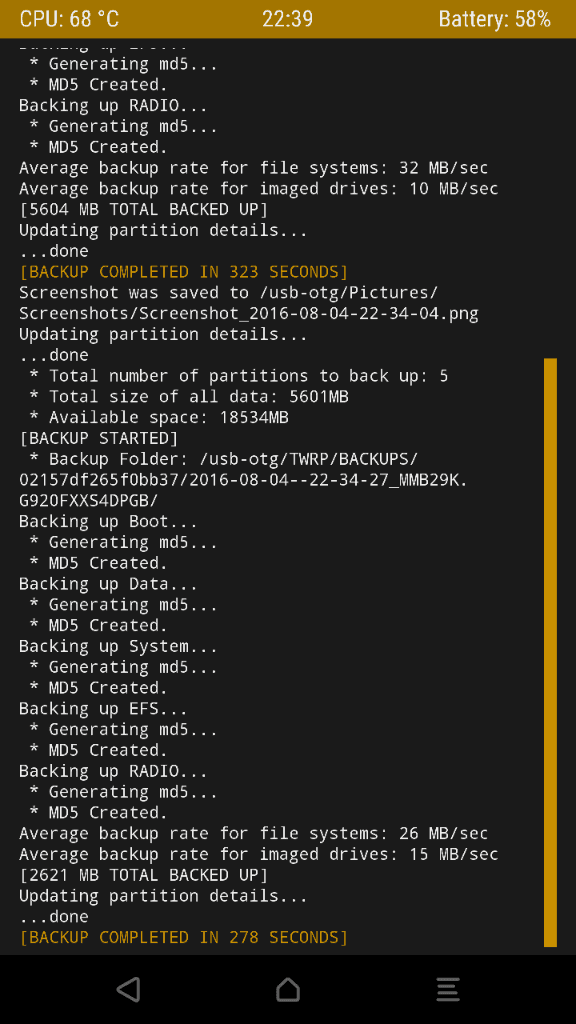The height and width of the screenshot is (1024, 576).
Task: Click the 2621 MB TOTAL BACKED UP line
Action: (x=143, y=874)
